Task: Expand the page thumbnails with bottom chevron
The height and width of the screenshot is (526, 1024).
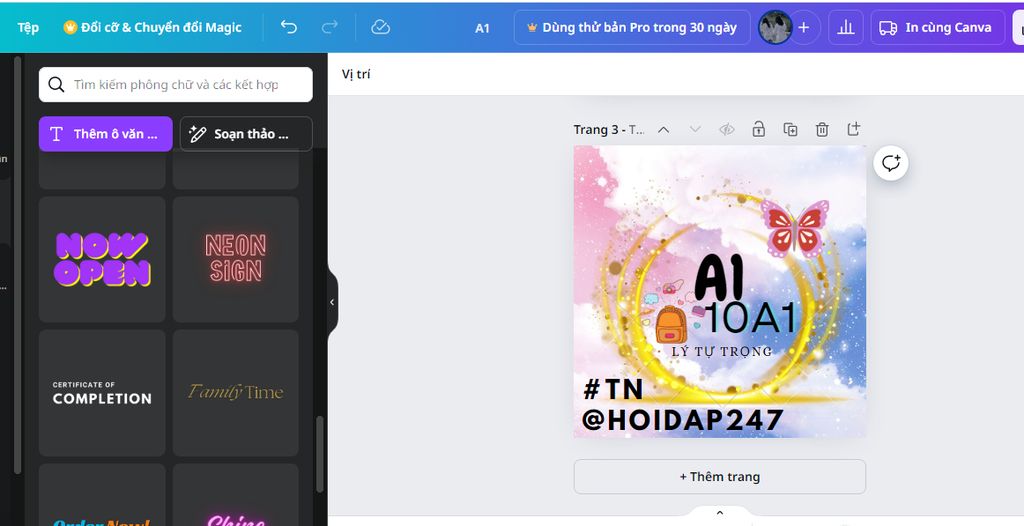Action: (x=720, y=513)
